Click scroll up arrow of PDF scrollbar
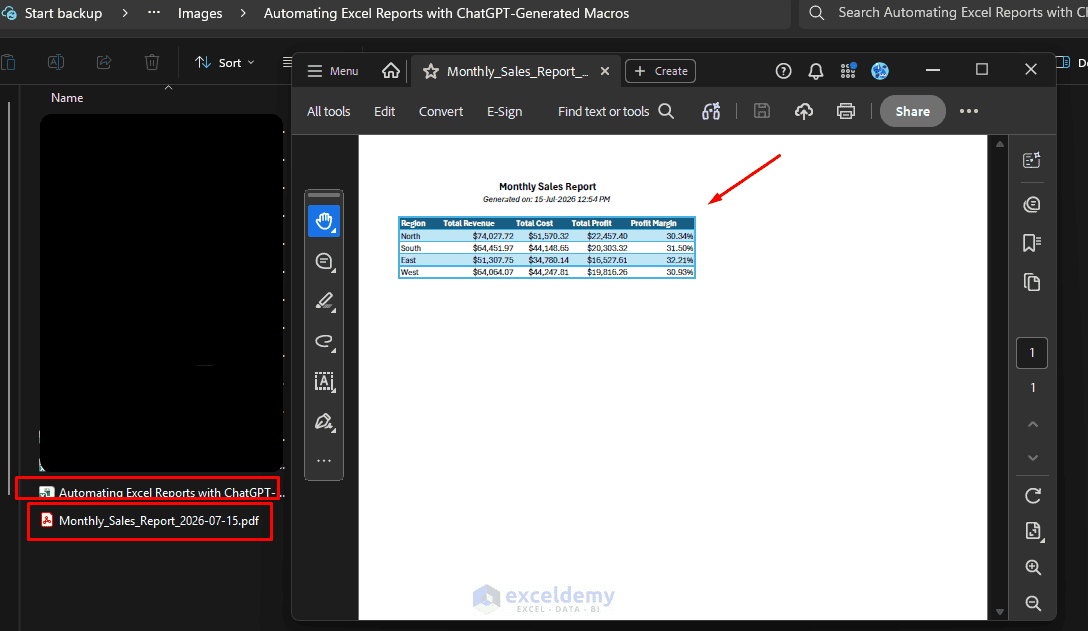 click(1000, 144)
